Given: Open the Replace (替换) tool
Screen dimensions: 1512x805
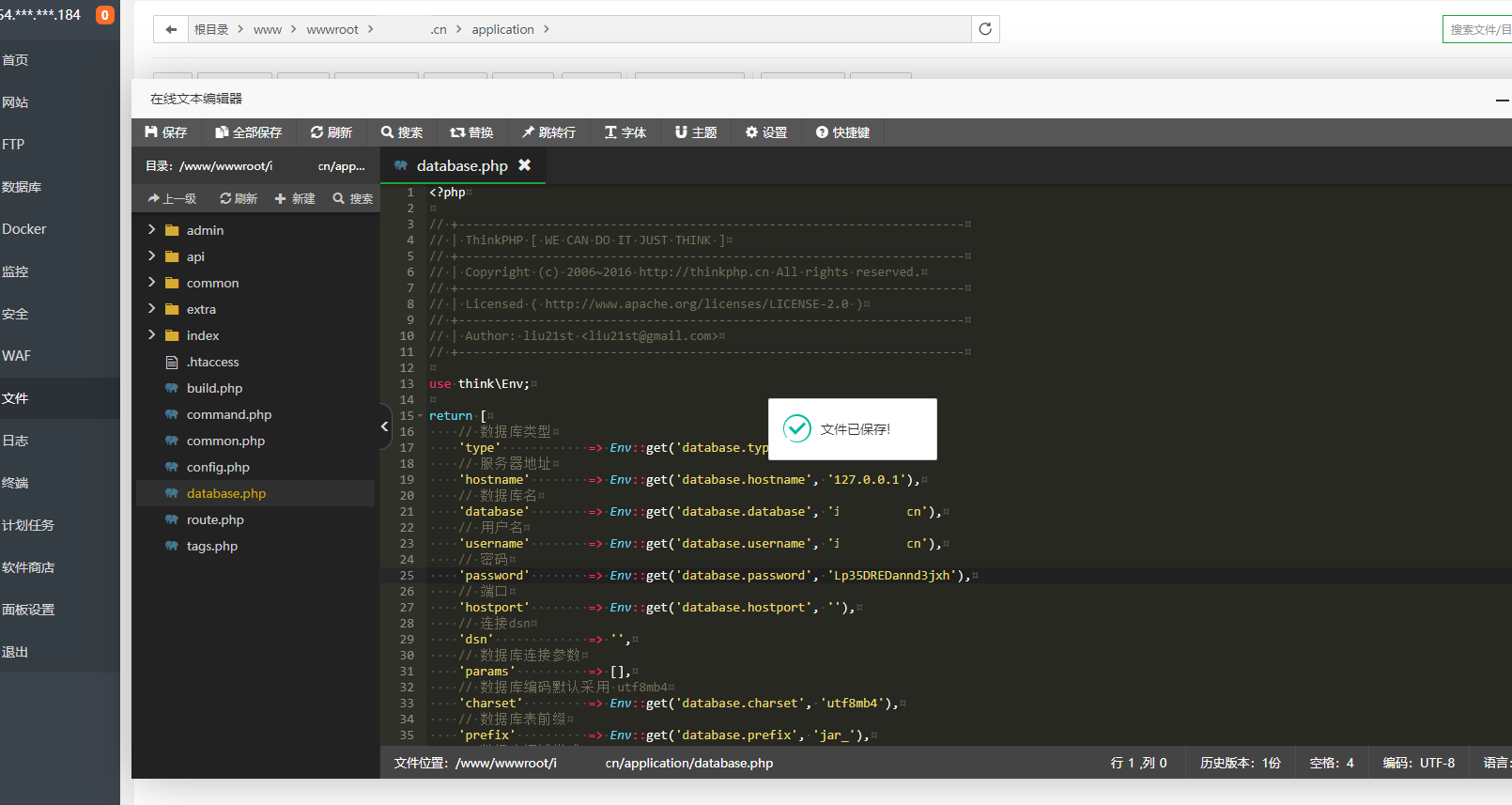Looking at the screenshot, I should point(471,132).
